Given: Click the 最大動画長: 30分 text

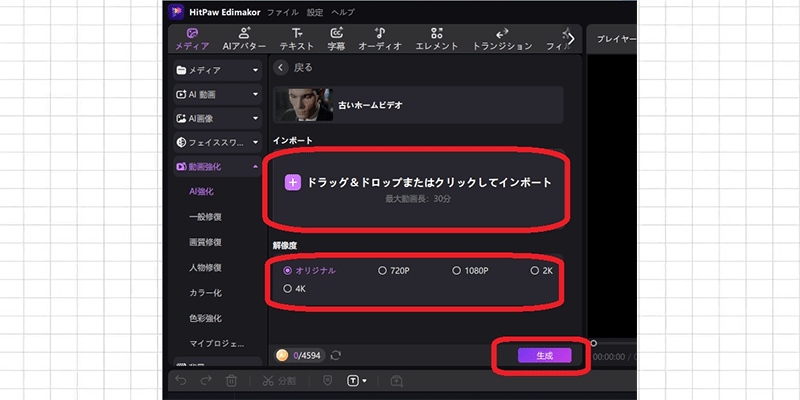Looking at the screenshot, I should click(418, 198).
